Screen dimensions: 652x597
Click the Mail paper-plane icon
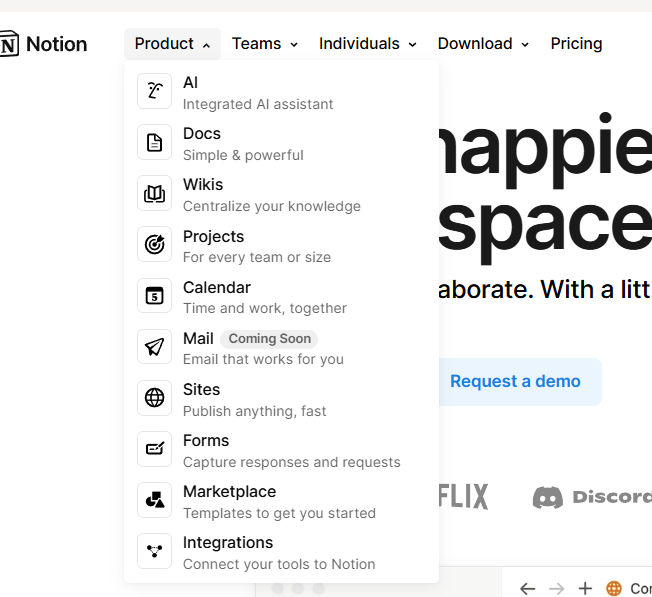(x=154, y=347)
